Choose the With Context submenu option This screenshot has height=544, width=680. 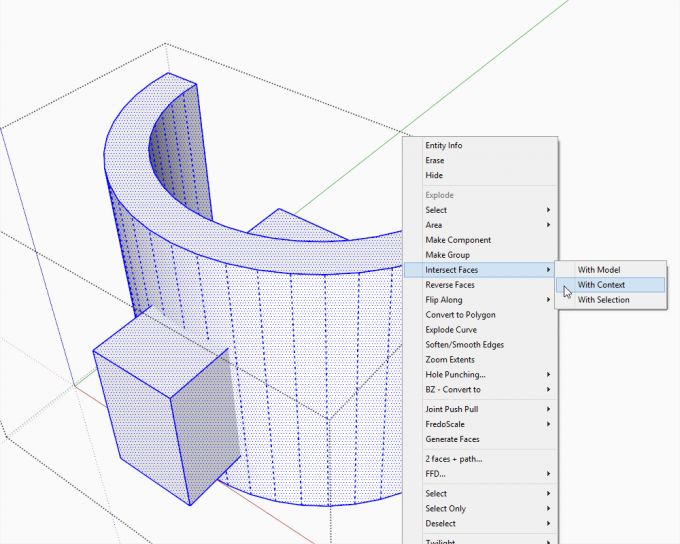[x=601, y=285]
